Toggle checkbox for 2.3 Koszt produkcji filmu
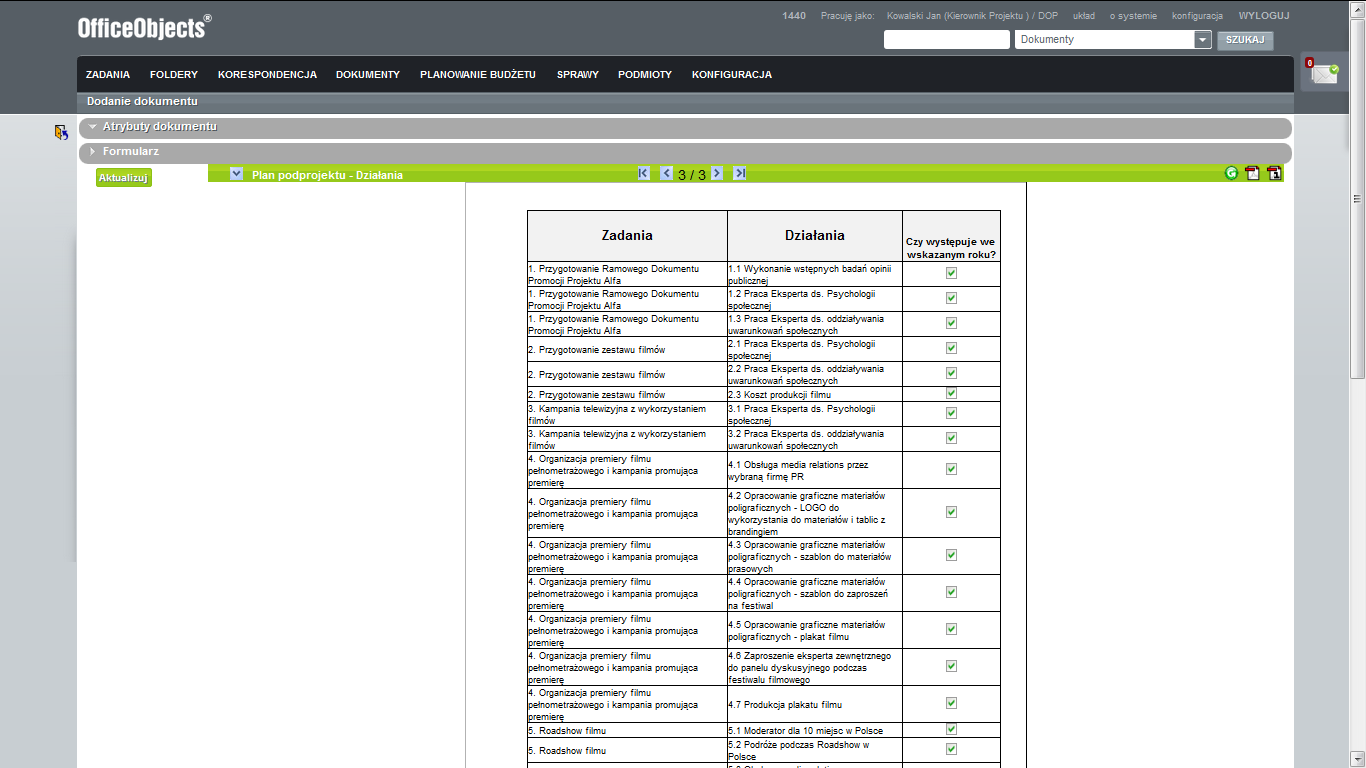 (951, 393)
